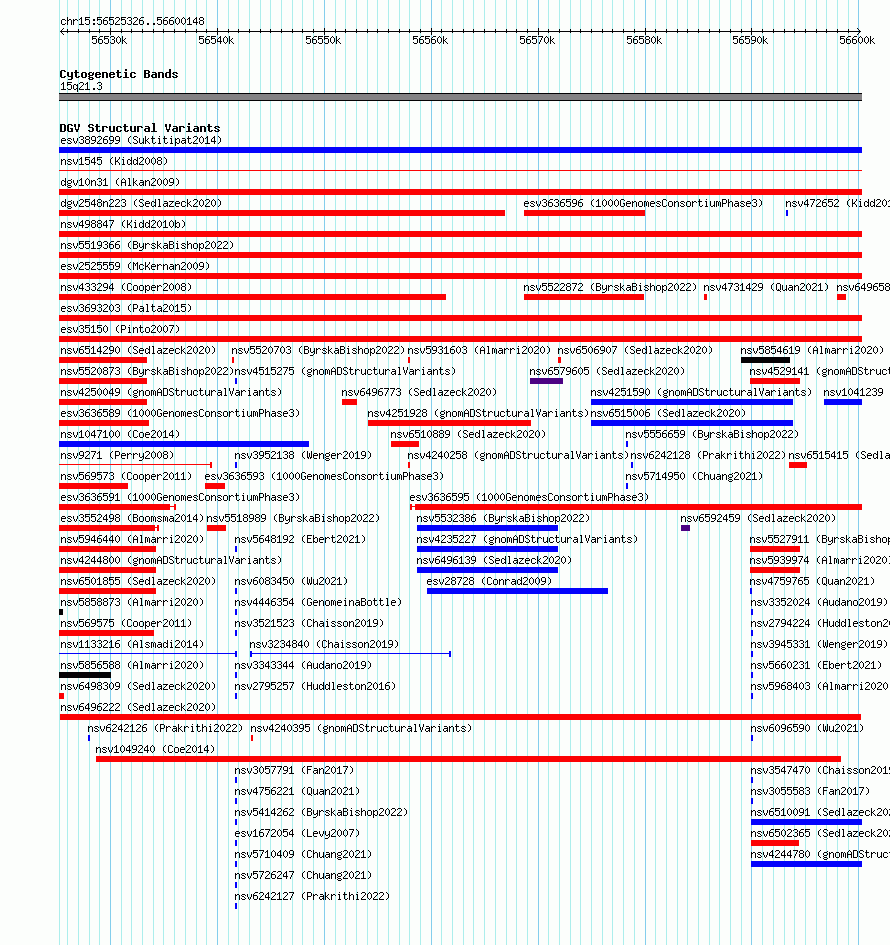The width and height of the screenshot is (890, 945).
Task: Click nsv433294 (Cooper2008) label
Action: 126,288
